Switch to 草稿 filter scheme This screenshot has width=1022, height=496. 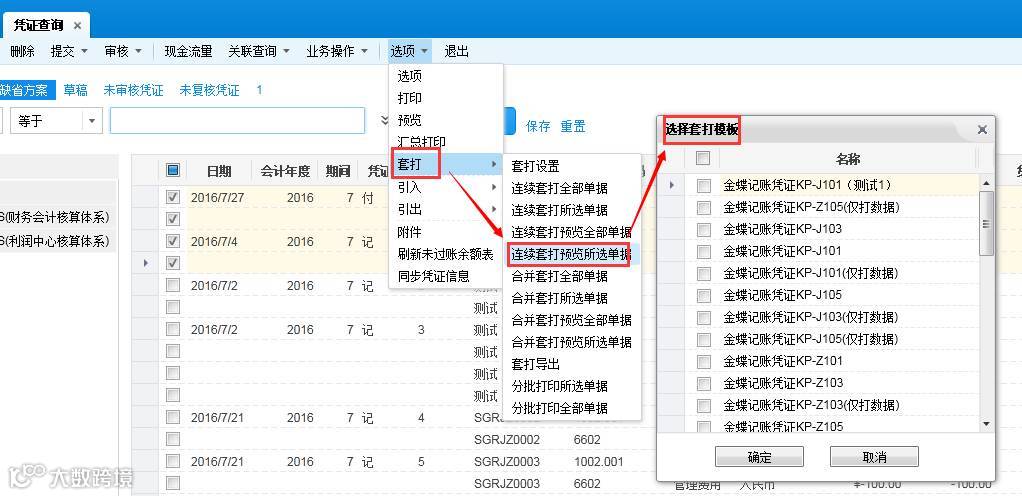click(x=76, y=91)
